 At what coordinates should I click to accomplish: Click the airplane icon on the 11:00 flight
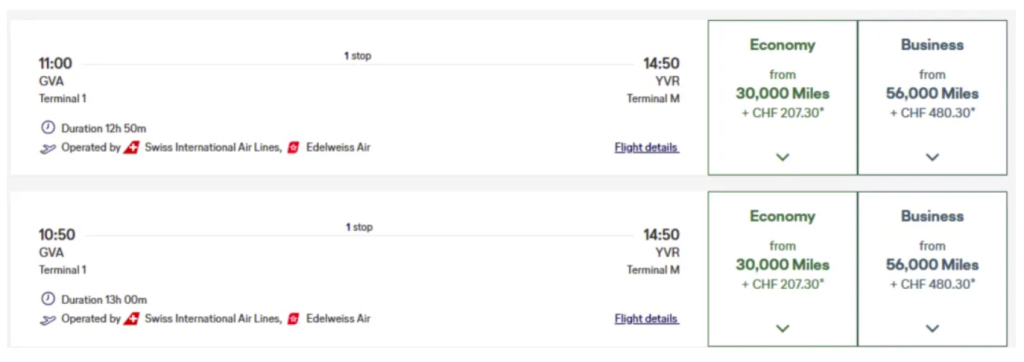coord(48,148)
